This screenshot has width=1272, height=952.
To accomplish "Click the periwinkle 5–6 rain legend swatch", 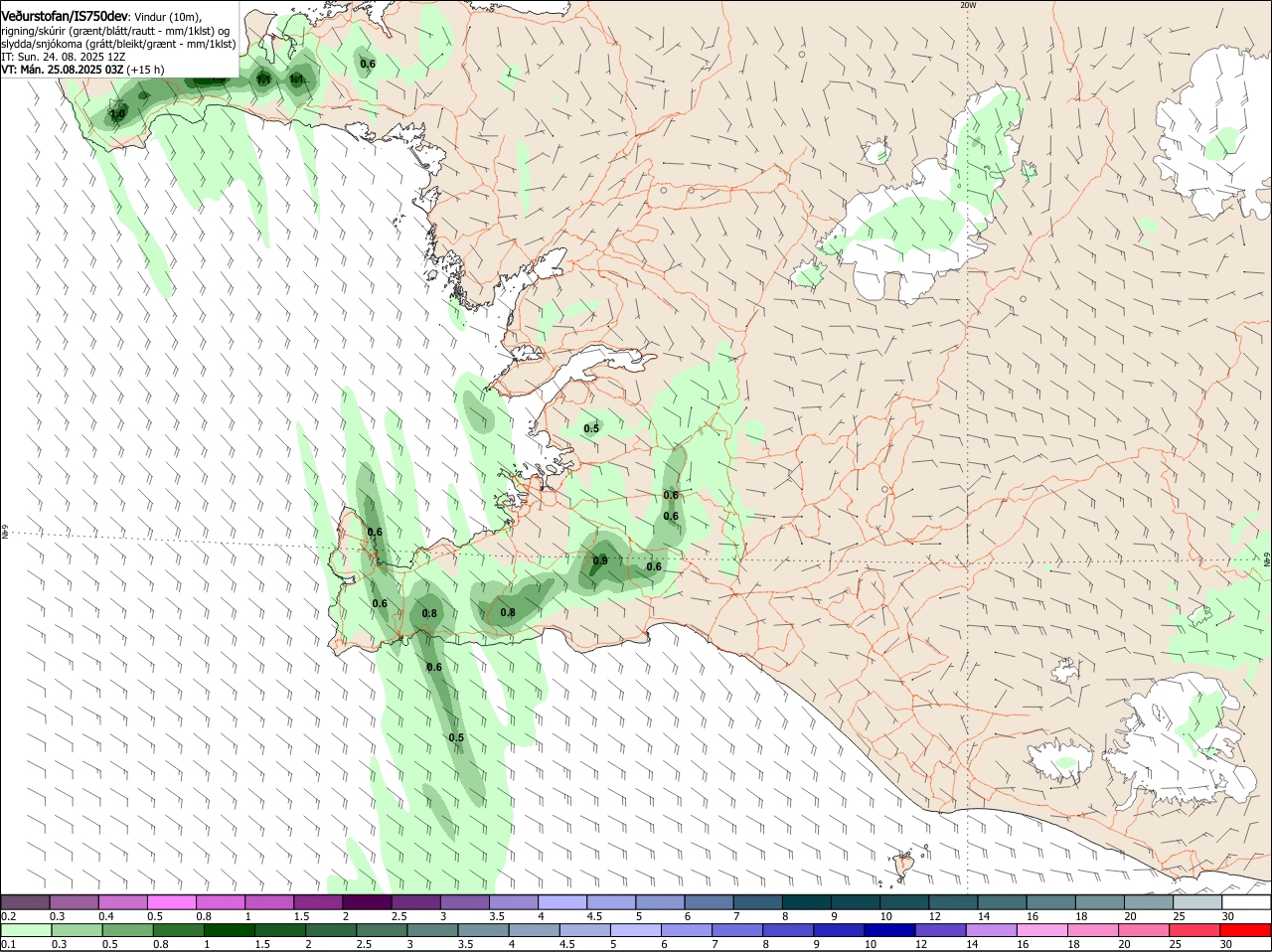I will pyautogui.click(x=634, y=931).
